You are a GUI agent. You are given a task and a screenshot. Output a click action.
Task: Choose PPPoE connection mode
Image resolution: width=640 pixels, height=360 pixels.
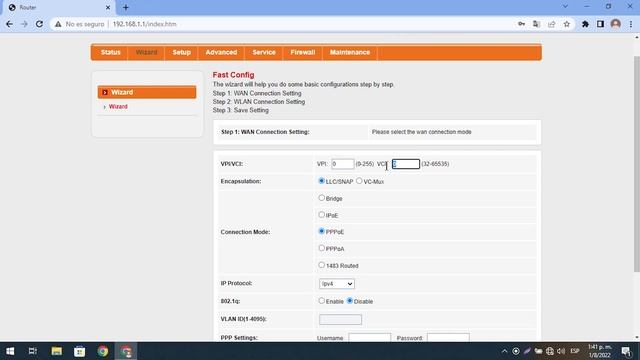coord(321,231)
